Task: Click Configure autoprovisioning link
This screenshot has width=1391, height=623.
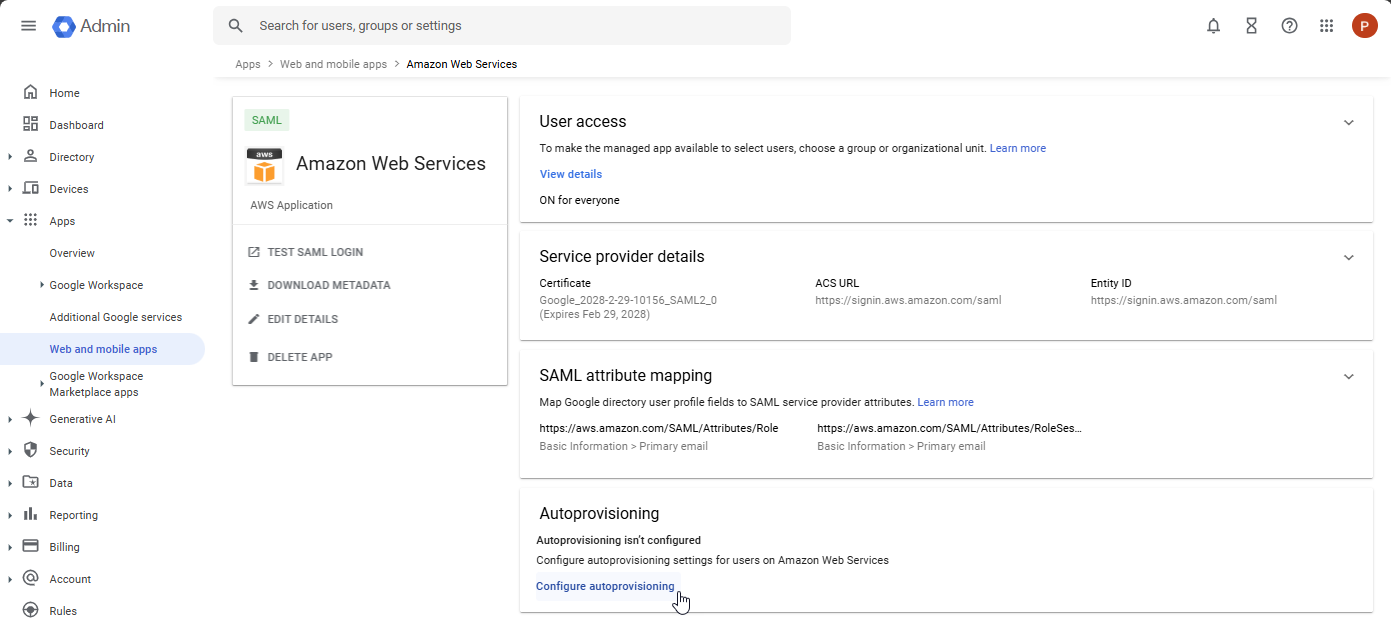Action: point(605,586)
